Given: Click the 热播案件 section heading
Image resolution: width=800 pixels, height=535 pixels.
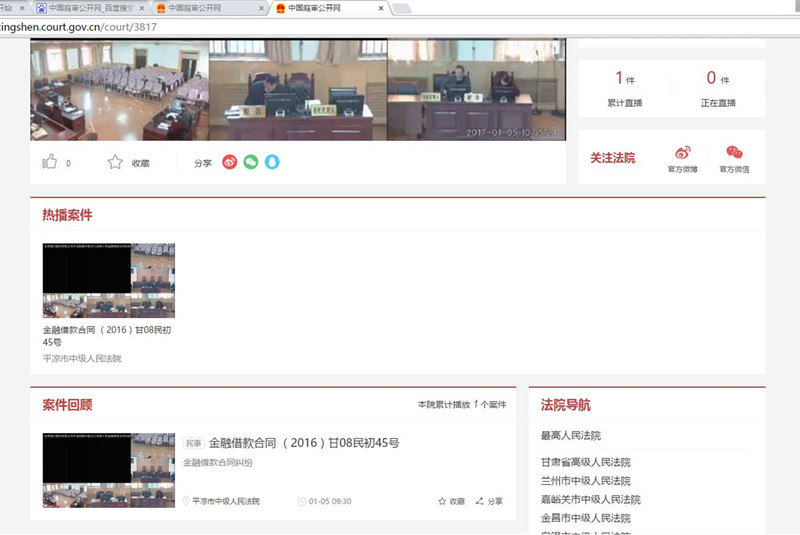Looking at the screenshot, I should click(67, 215).
